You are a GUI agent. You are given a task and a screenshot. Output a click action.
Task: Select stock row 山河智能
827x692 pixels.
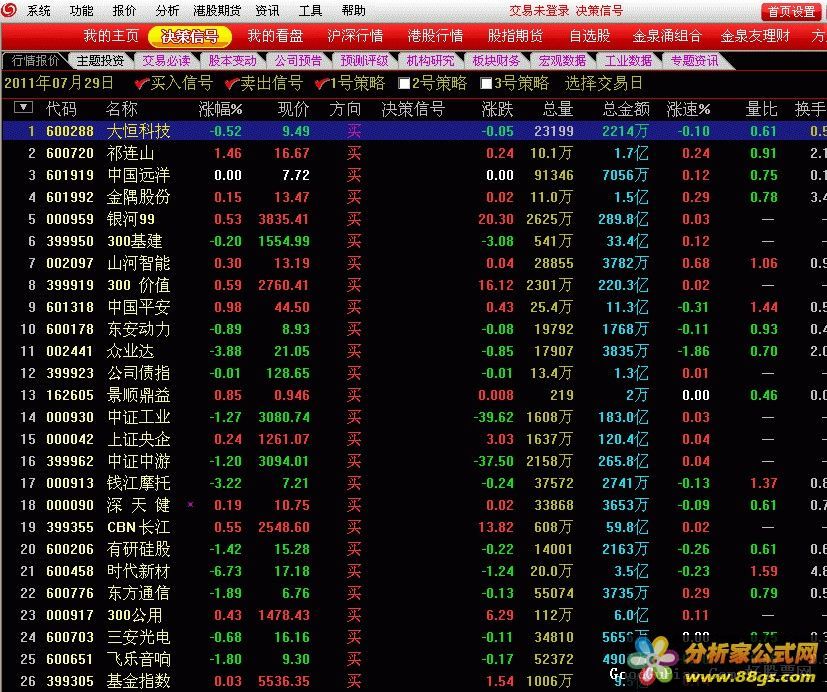[x=414, y=263]
